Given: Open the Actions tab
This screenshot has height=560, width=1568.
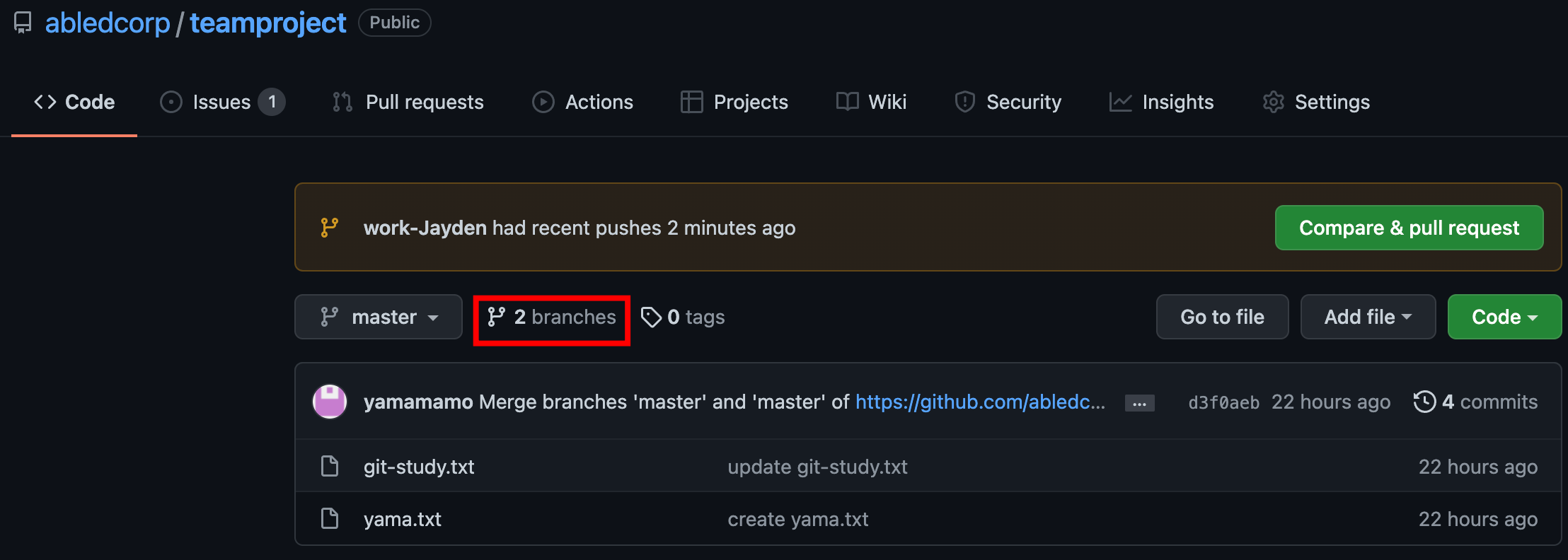Looking at the screenshot, I should point(582,102).
